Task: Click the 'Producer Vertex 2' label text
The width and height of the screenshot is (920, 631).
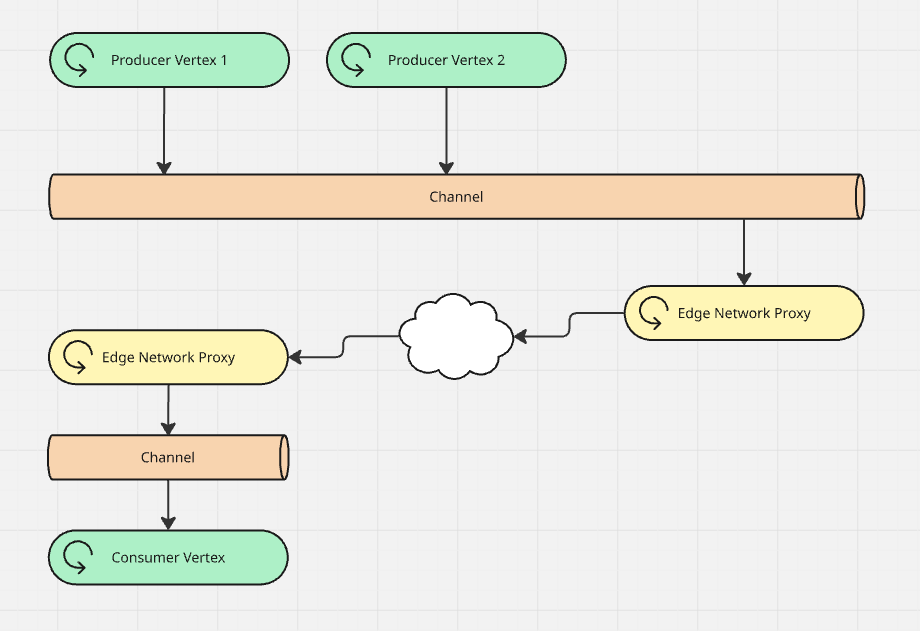Action: click(x=446, y=60)
